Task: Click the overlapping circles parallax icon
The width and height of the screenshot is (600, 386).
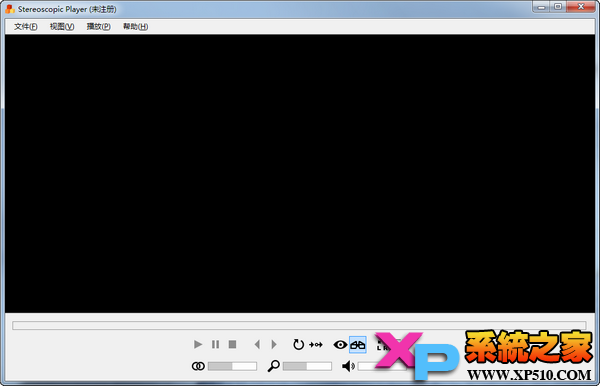Action: coord(198,366)
